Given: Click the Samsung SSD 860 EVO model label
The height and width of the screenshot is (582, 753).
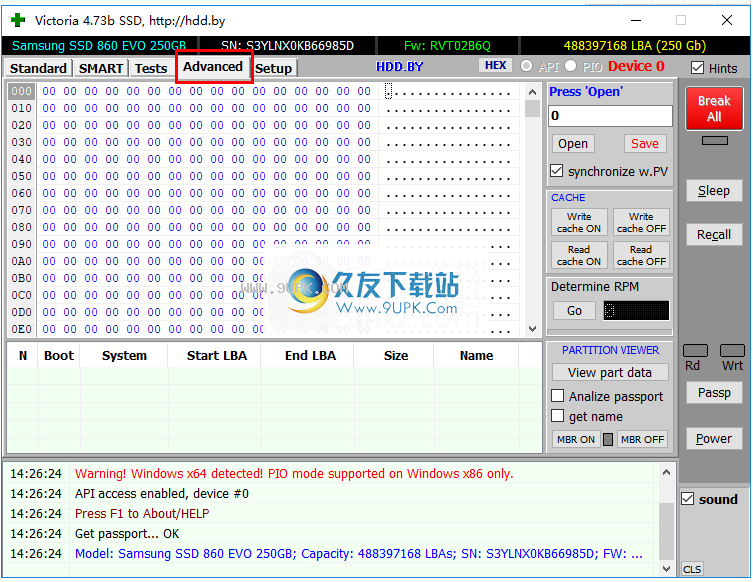Looking at the screenshot, I should coord(99,46).
